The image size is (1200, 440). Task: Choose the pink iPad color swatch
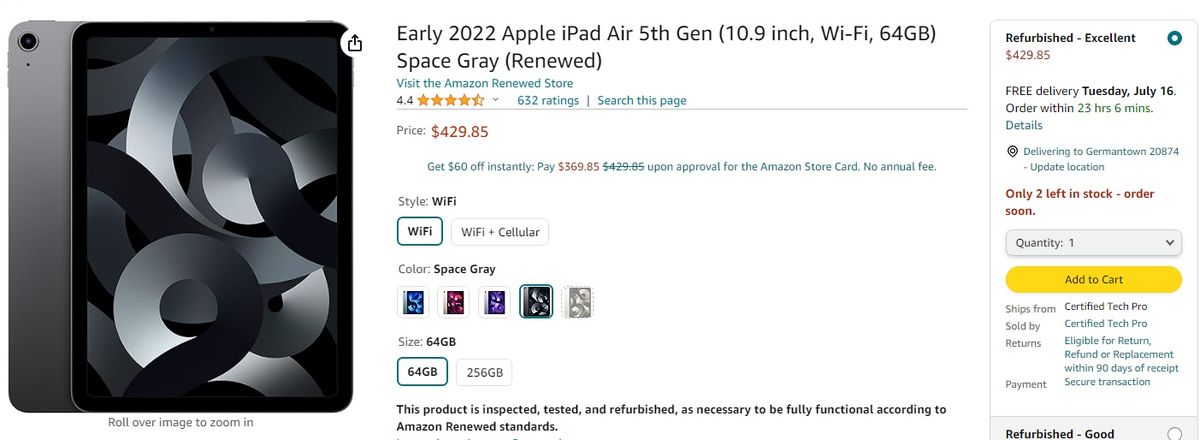454,301
